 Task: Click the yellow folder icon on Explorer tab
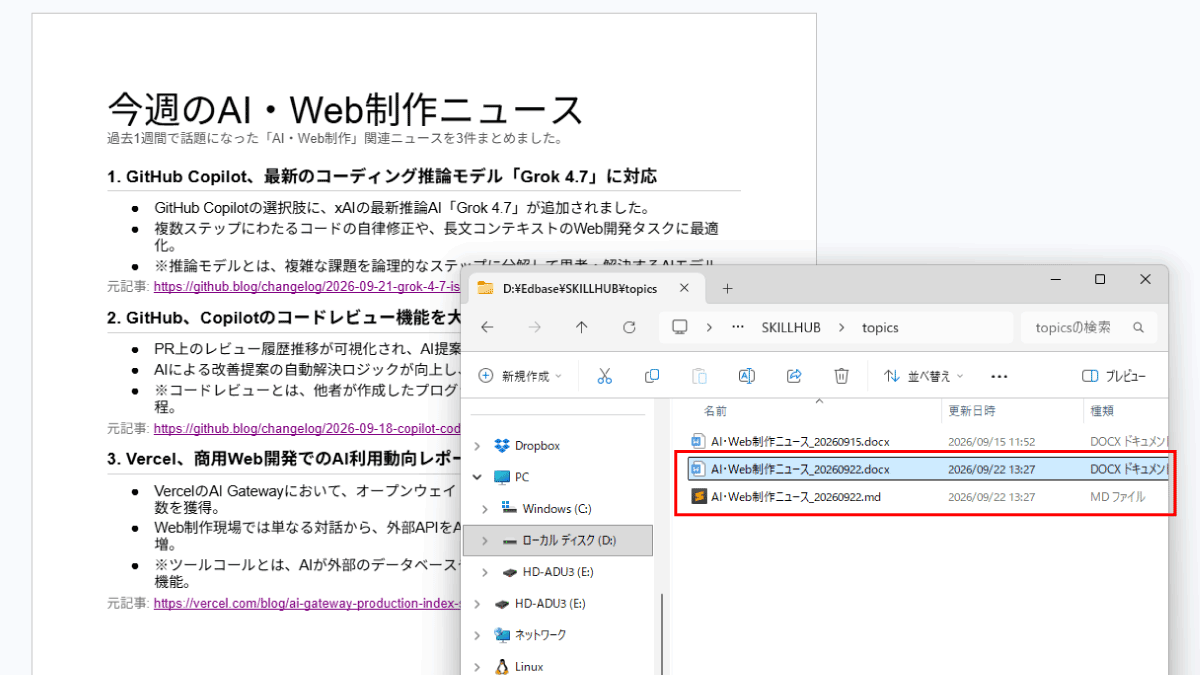tap(485, 288)
